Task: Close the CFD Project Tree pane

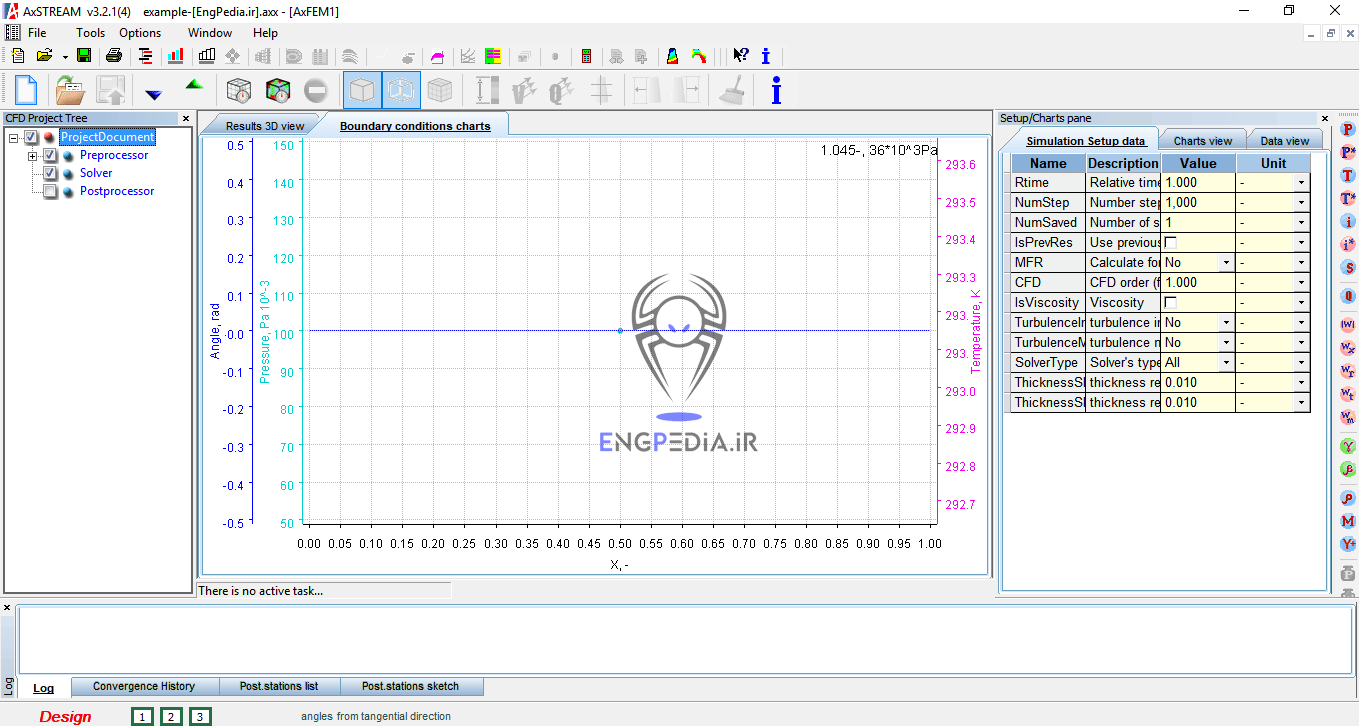Action: (185, 118)
